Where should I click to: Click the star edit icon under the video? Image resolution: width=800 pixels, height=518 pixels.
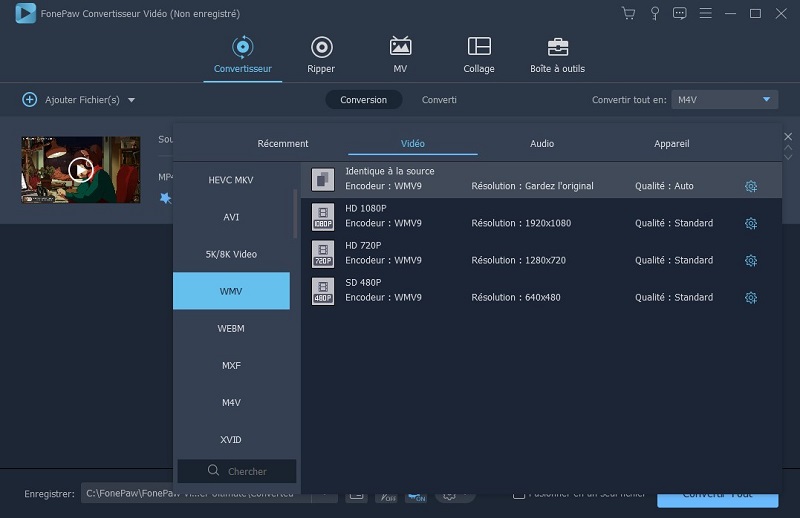165,198
